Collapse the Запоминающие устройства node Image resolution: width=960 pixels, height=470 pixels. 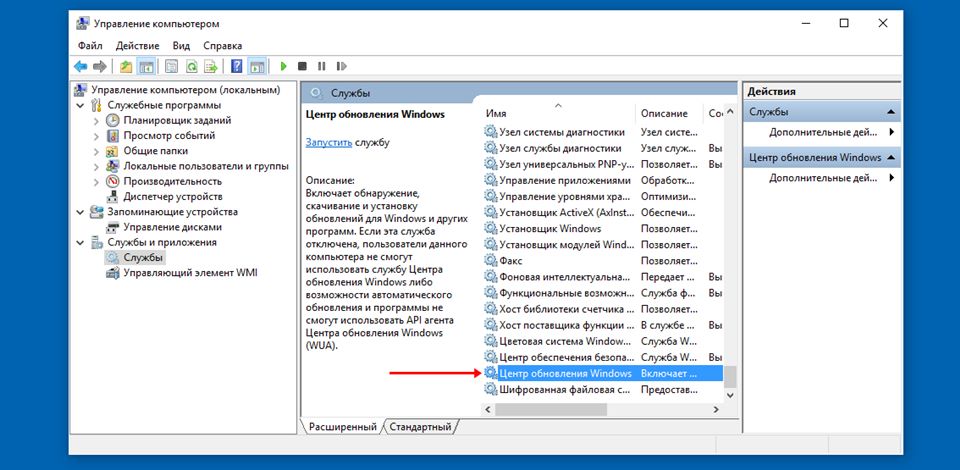pos(81,212)
